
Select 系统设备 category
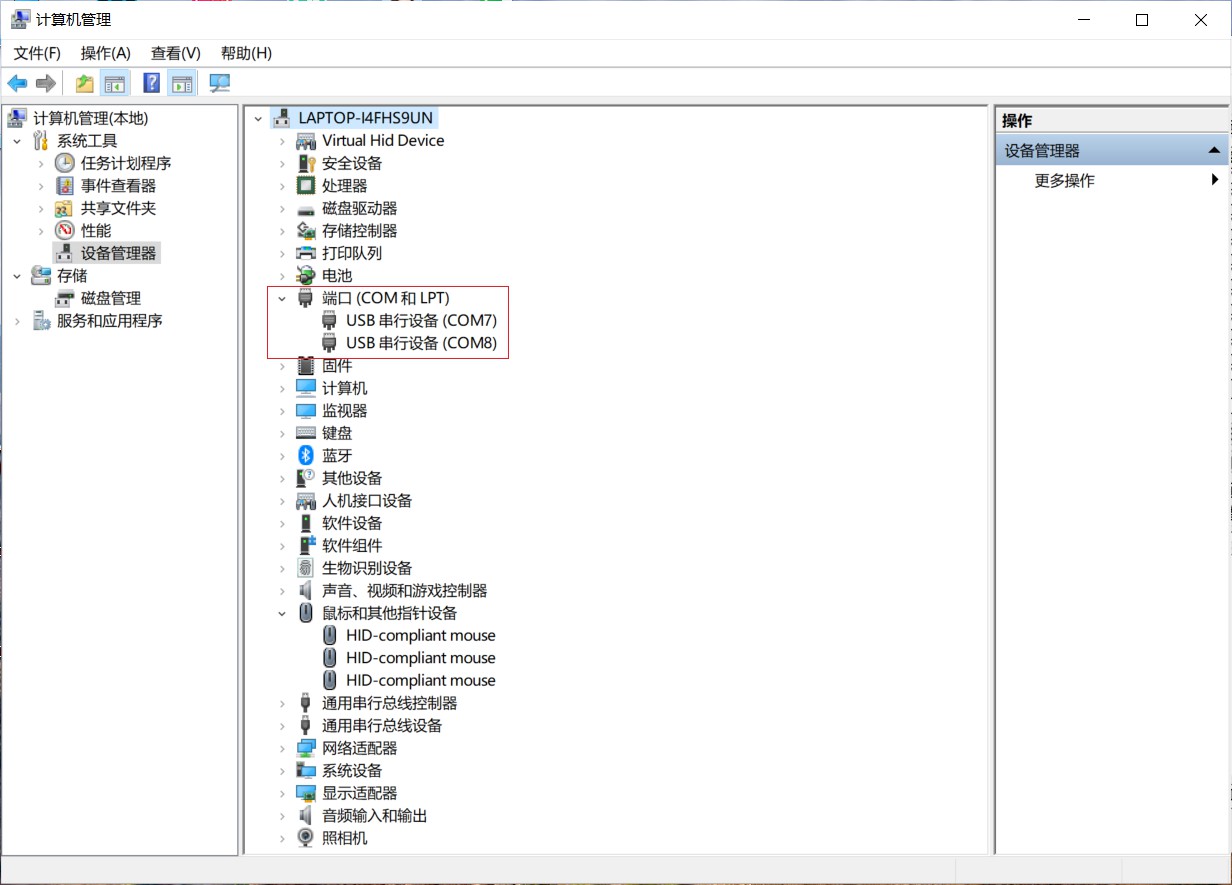[x=352, y=771]
